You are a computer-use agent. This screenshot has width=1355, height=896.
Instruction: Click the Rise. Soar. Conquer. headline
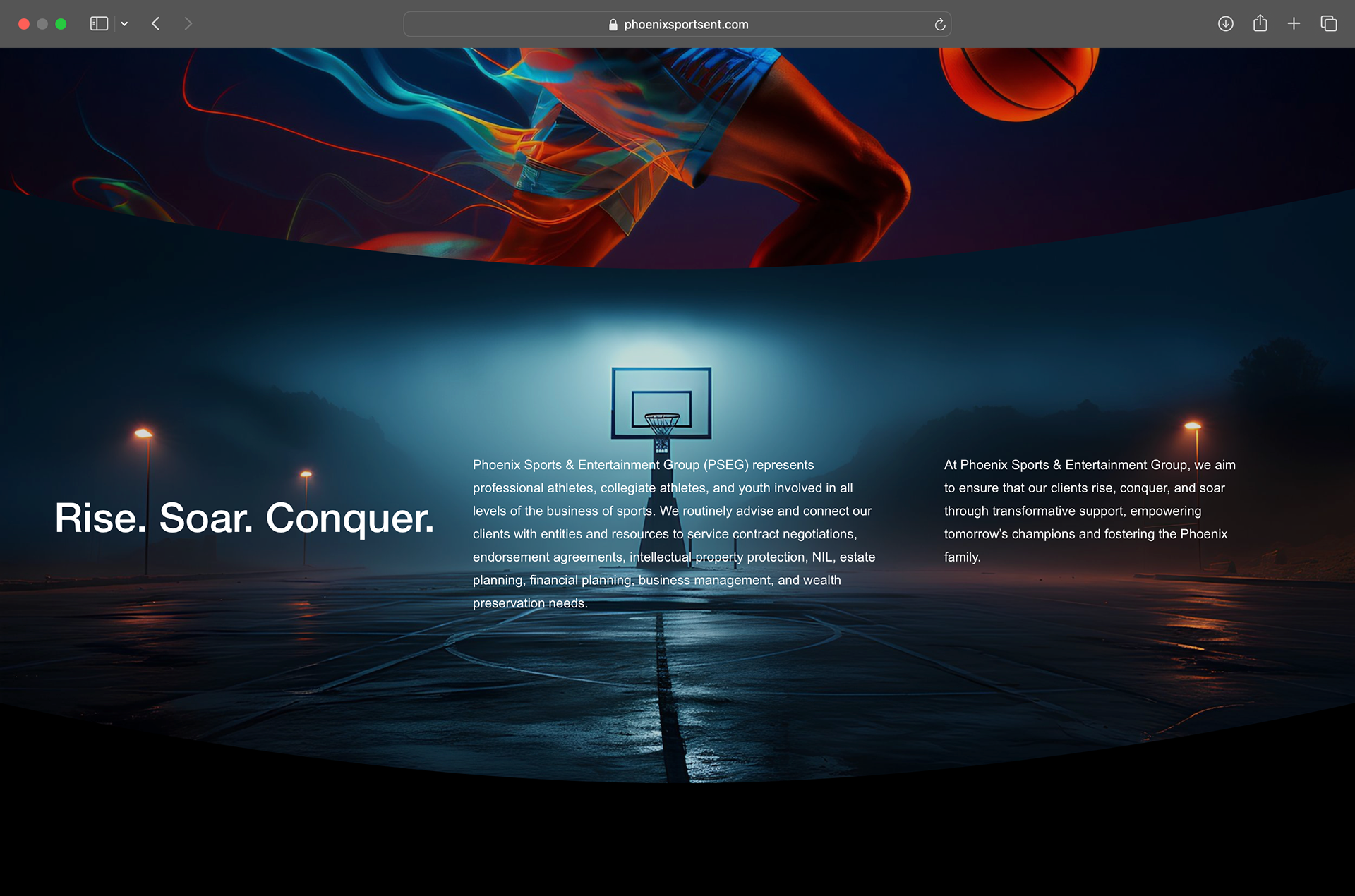click(244, 518)
